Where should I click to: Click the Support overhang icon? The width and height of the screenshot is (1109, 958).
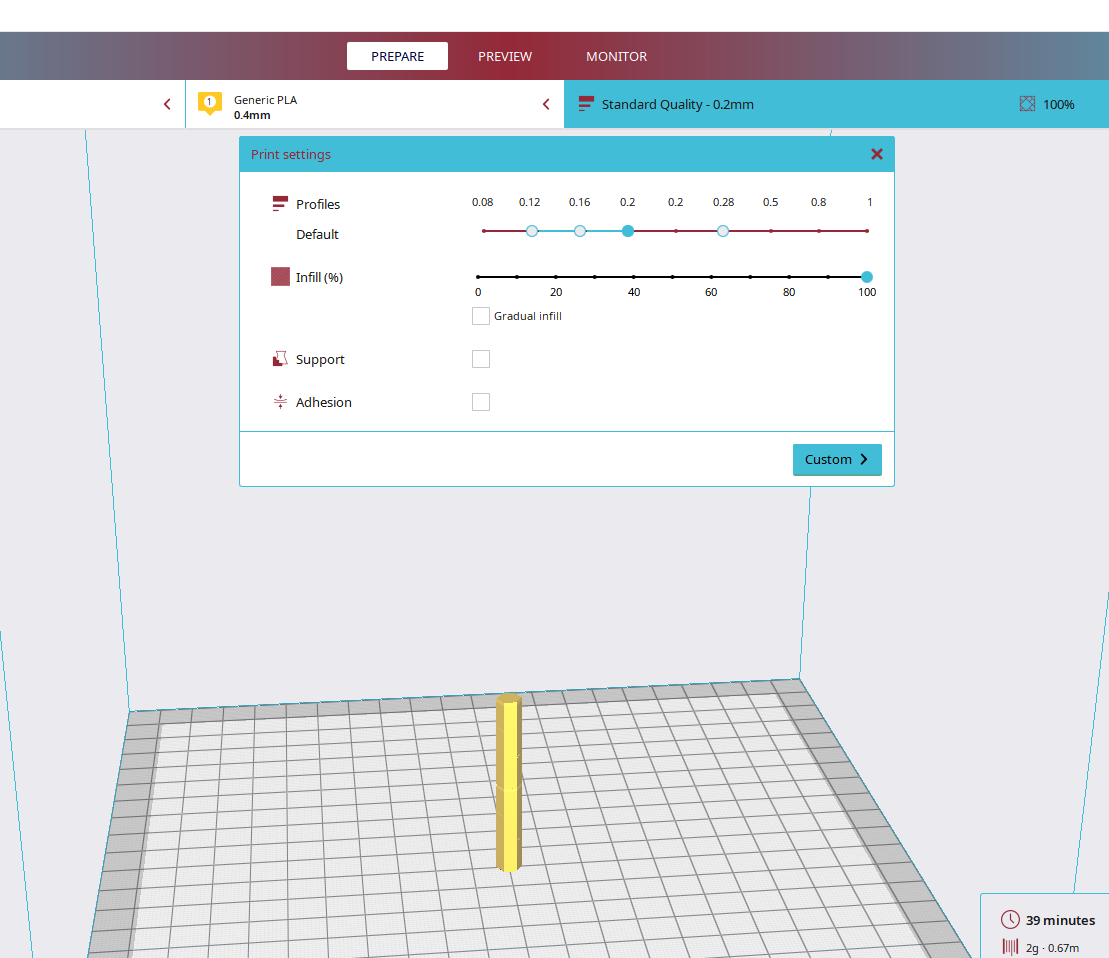click(x=280, y=359)
